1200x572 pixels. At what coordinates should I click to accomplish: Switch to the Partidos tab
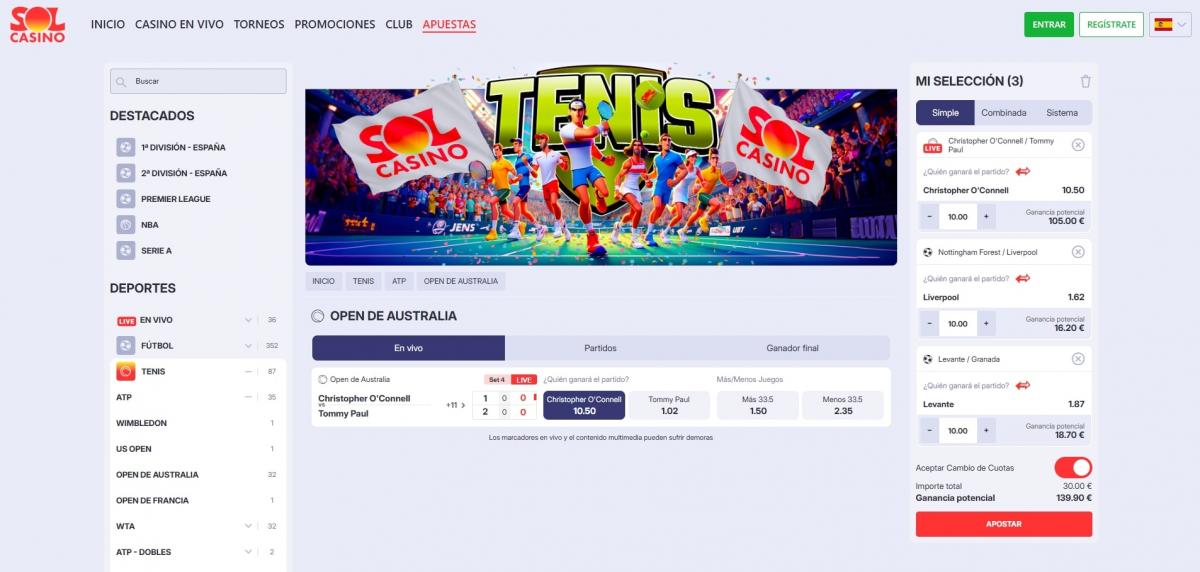click(x=600, y=348)
